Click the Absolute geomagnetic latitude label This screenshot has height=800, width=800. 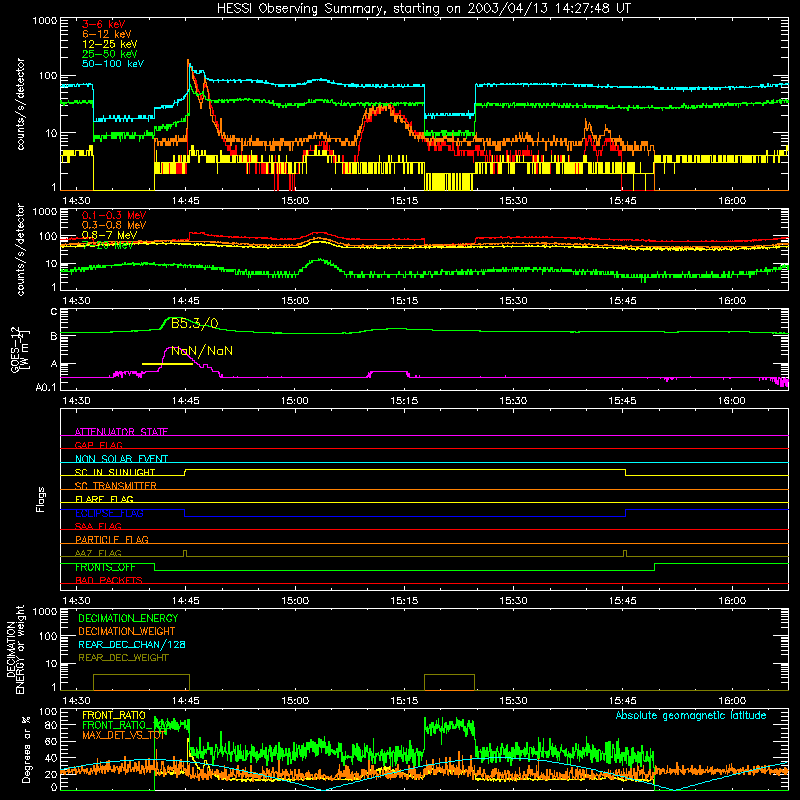(691, 715)
